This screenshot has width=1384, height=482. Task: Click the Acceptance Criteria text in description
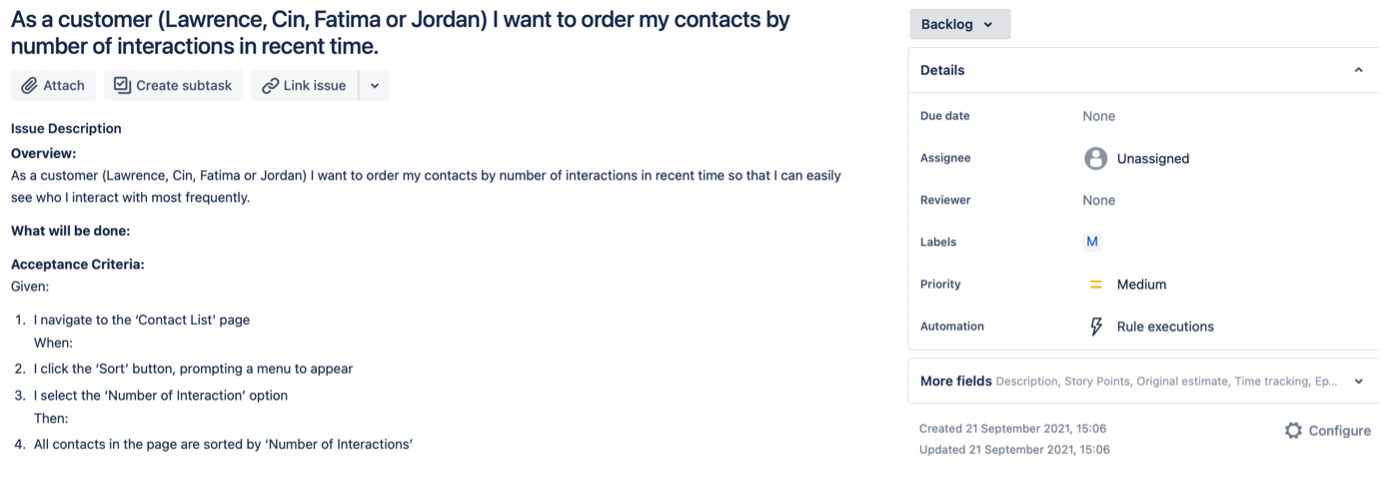point(78,265)
